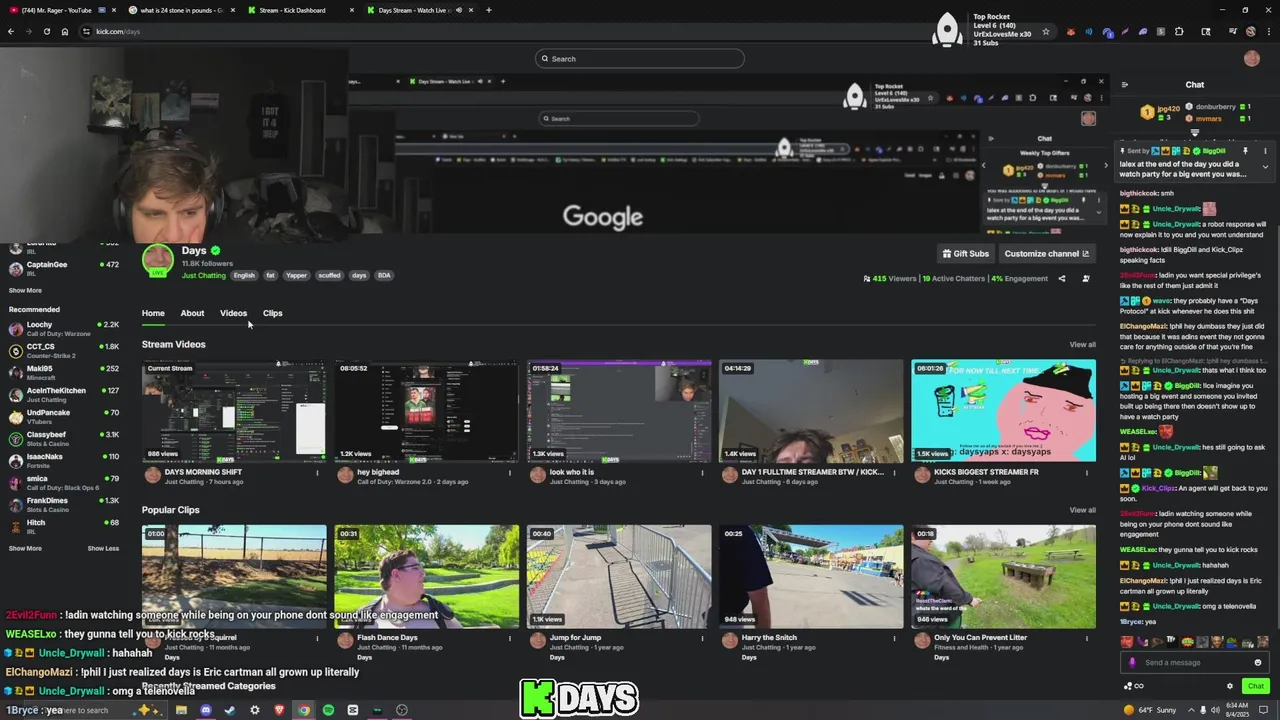This screenshot has height=720, width=1280.
Task: Open options menu for hey bighead video
Action: [510, 472]
